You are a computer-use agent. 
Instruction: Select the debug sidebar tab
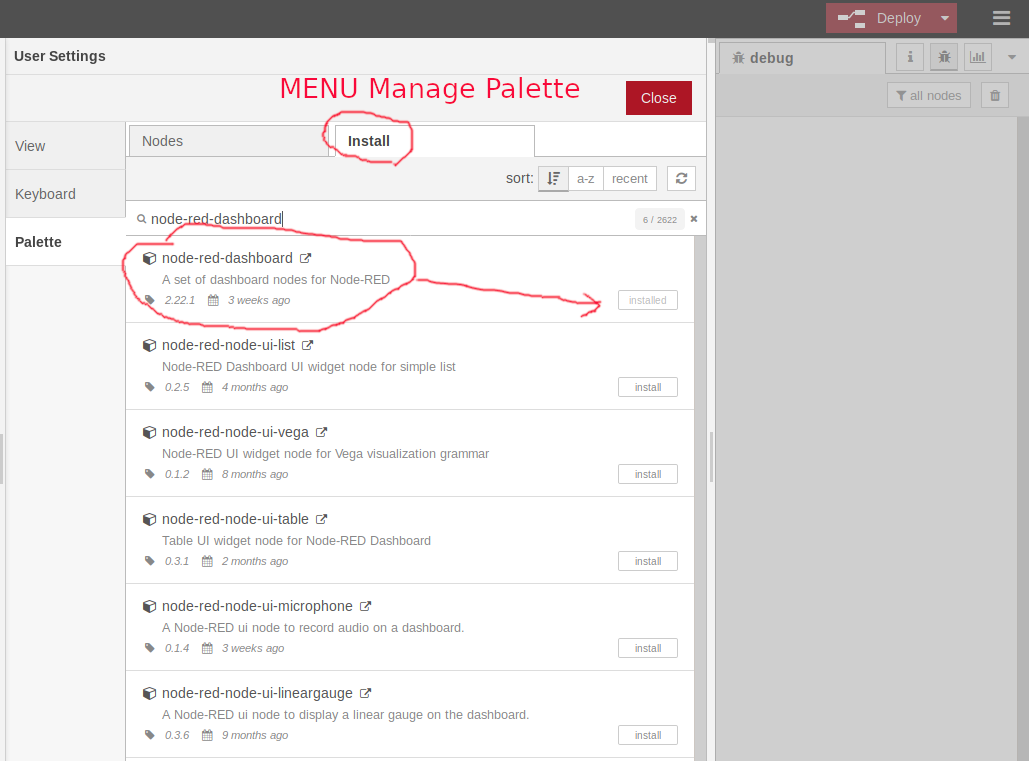pyautogui.click(x=802, y=58)
